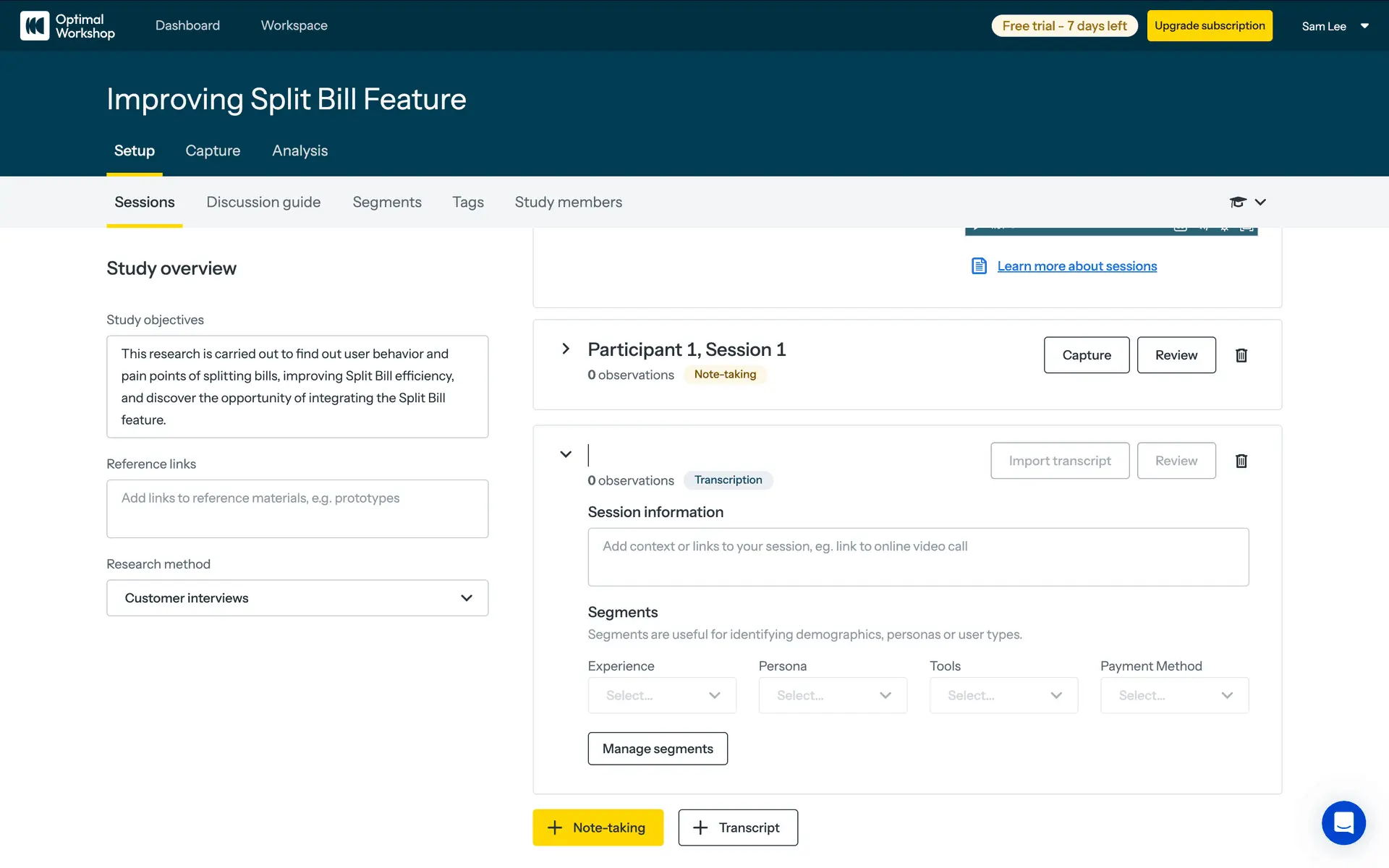The height and width of the screenshot is (868, 1389).
Task: Click the Session information text field
Action: click(x=918, y=557)
